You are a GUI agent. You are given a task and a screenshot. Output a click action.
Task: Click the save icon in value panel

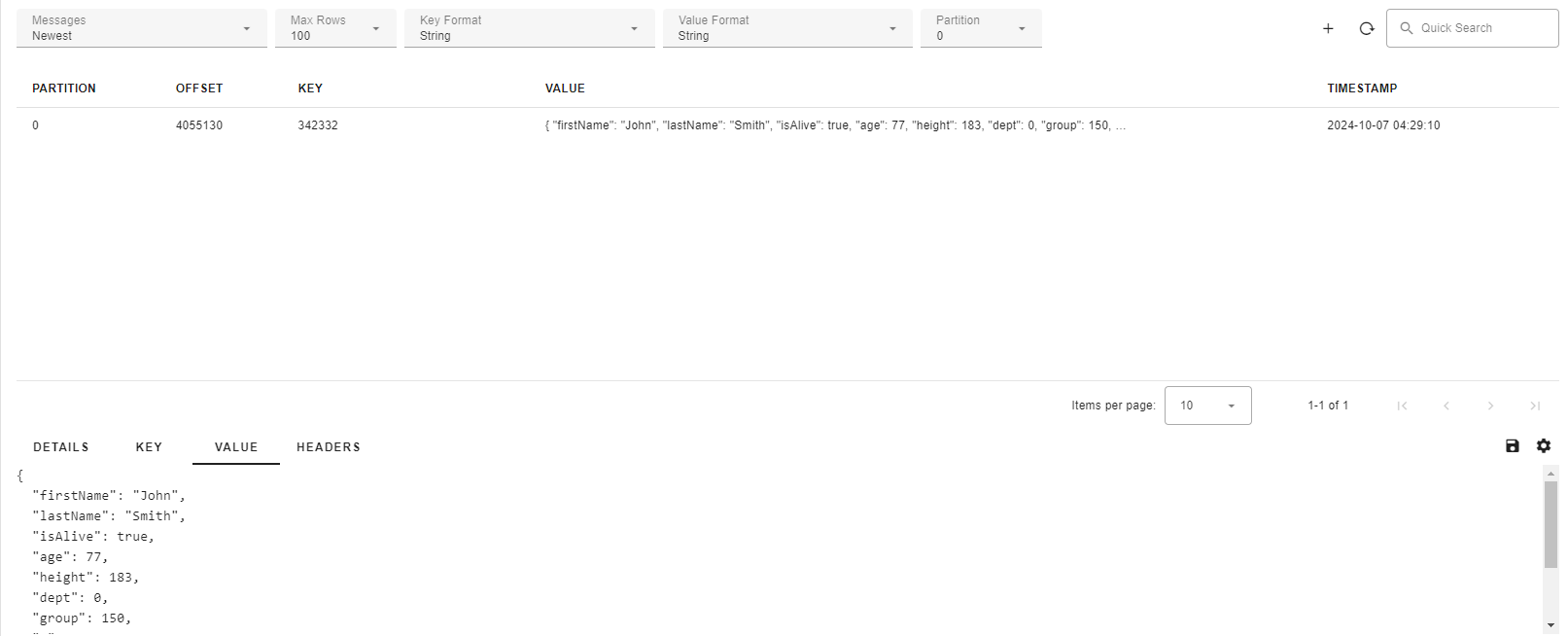click(x=1512, y=445)
